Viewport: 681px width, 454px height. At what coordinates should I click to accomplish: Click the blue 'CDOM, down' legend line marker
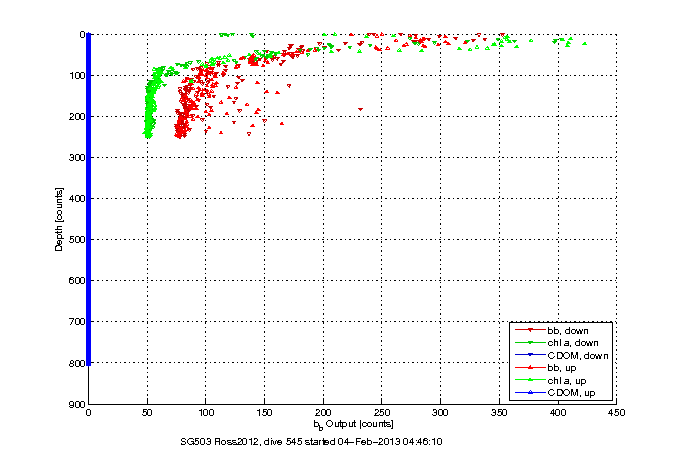pyautogui.click(x=530, y=355)
